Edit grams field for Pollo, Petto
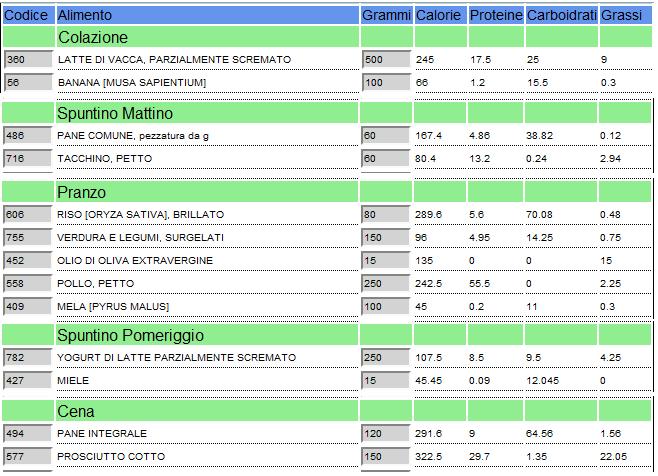The image size is (658, 476). [386, 284]
